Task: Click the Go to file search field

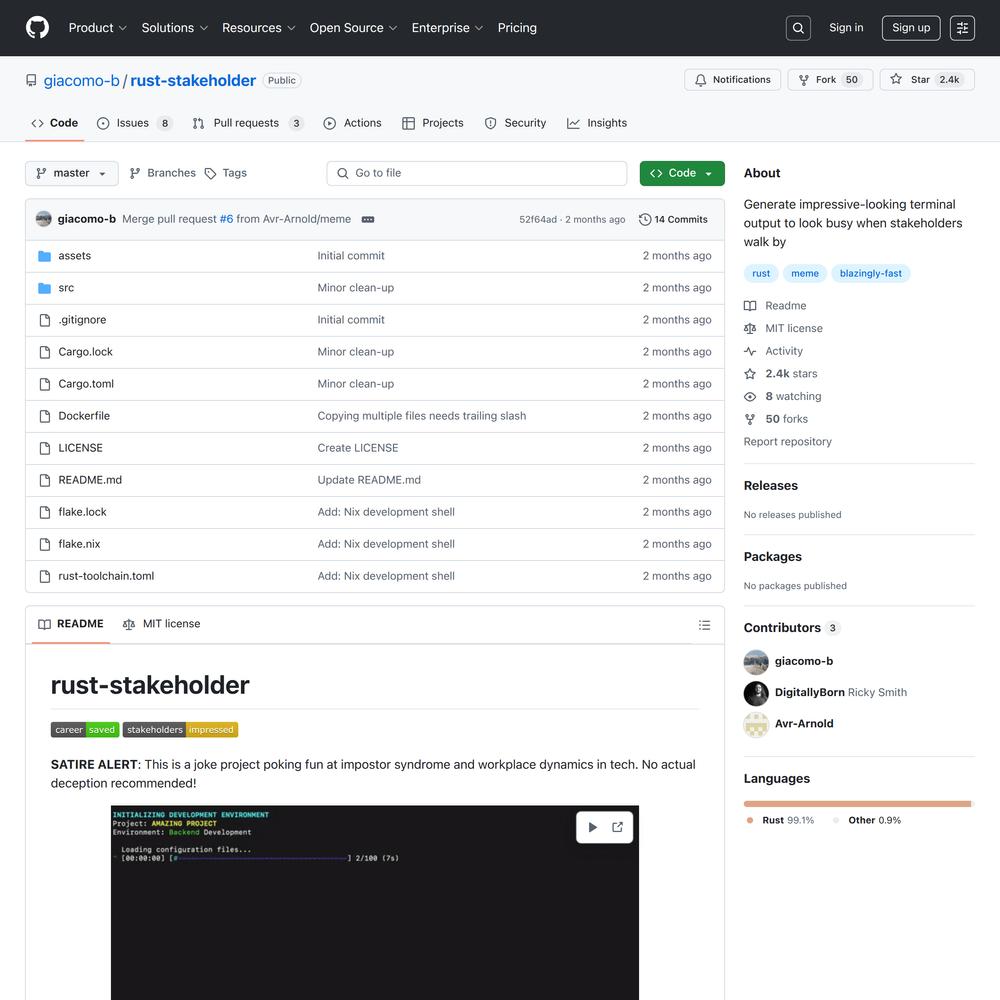Action: pyautogui.click(x=476, y=173)
